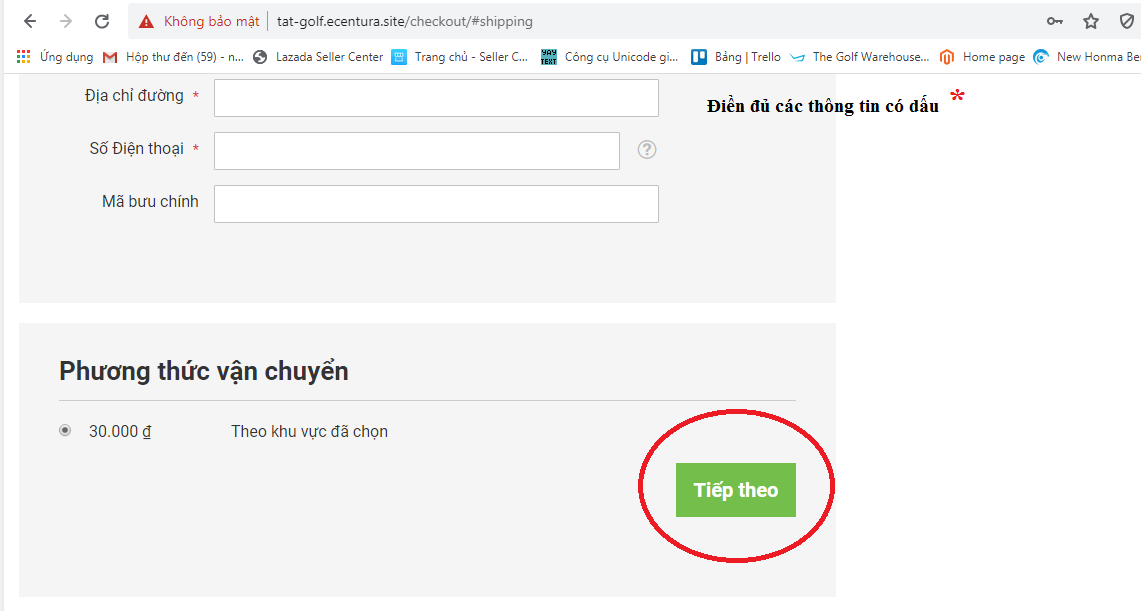Click the 'Mã bưu chính' input box
Viewport: 1141px width, 611px height.
(x=436, y=204)
